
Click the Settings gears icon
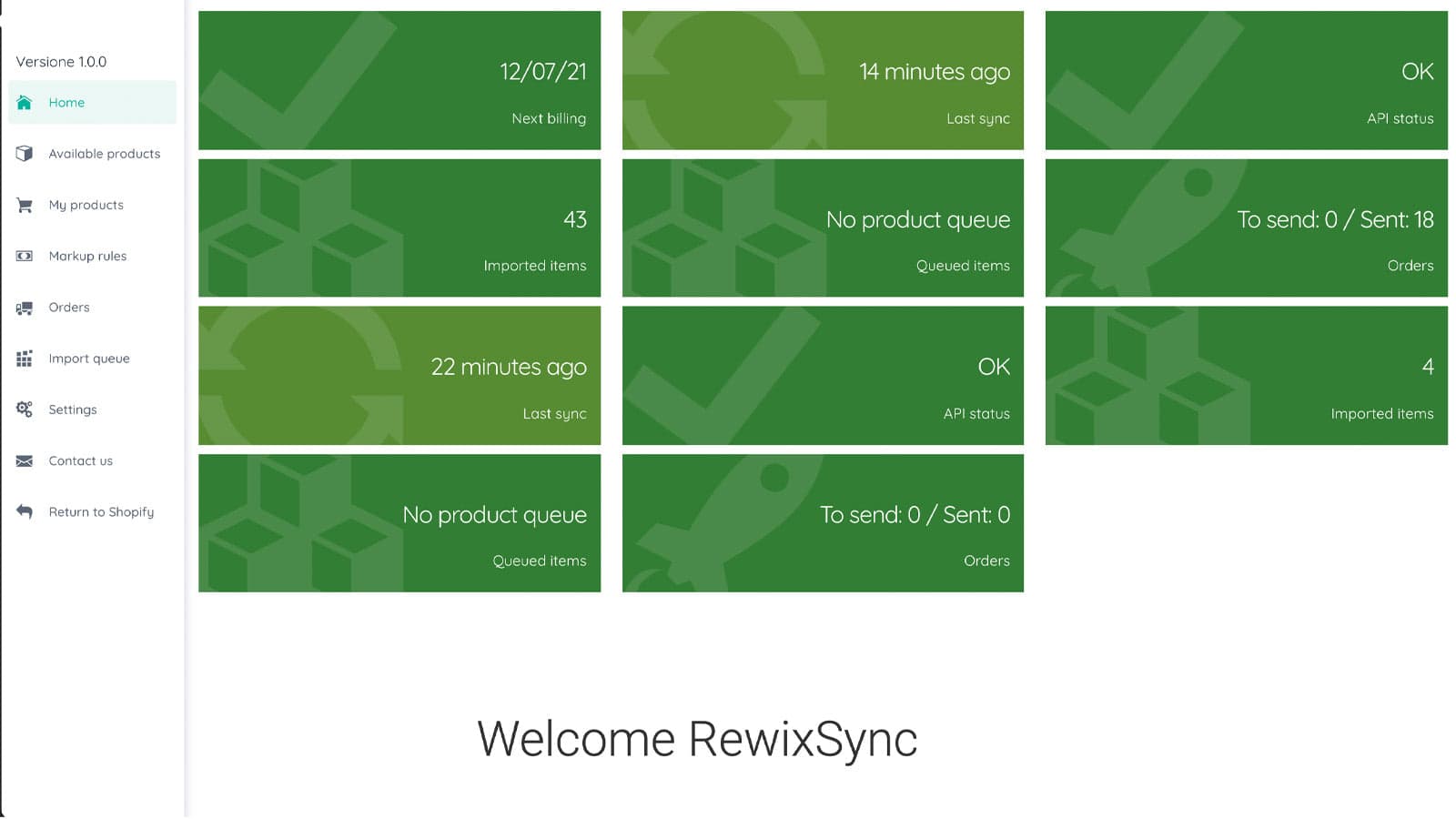tap(25, 409)
